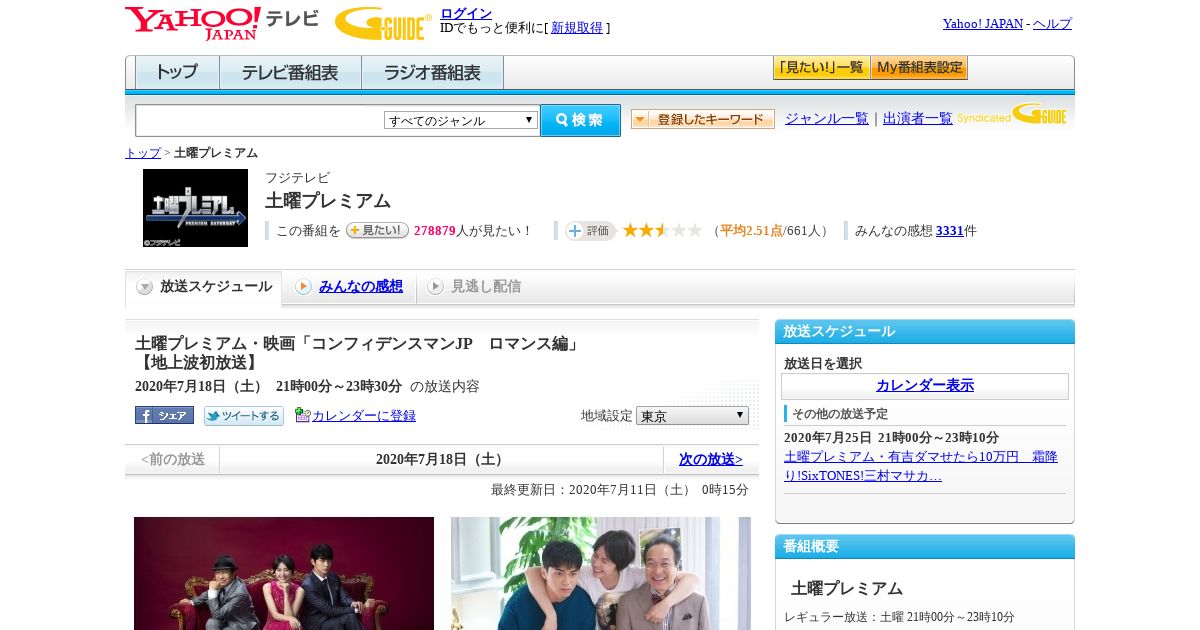Open the 地域設定 東京 dropdown
Screen dimensions: 1200x630
tap(692, 415)
